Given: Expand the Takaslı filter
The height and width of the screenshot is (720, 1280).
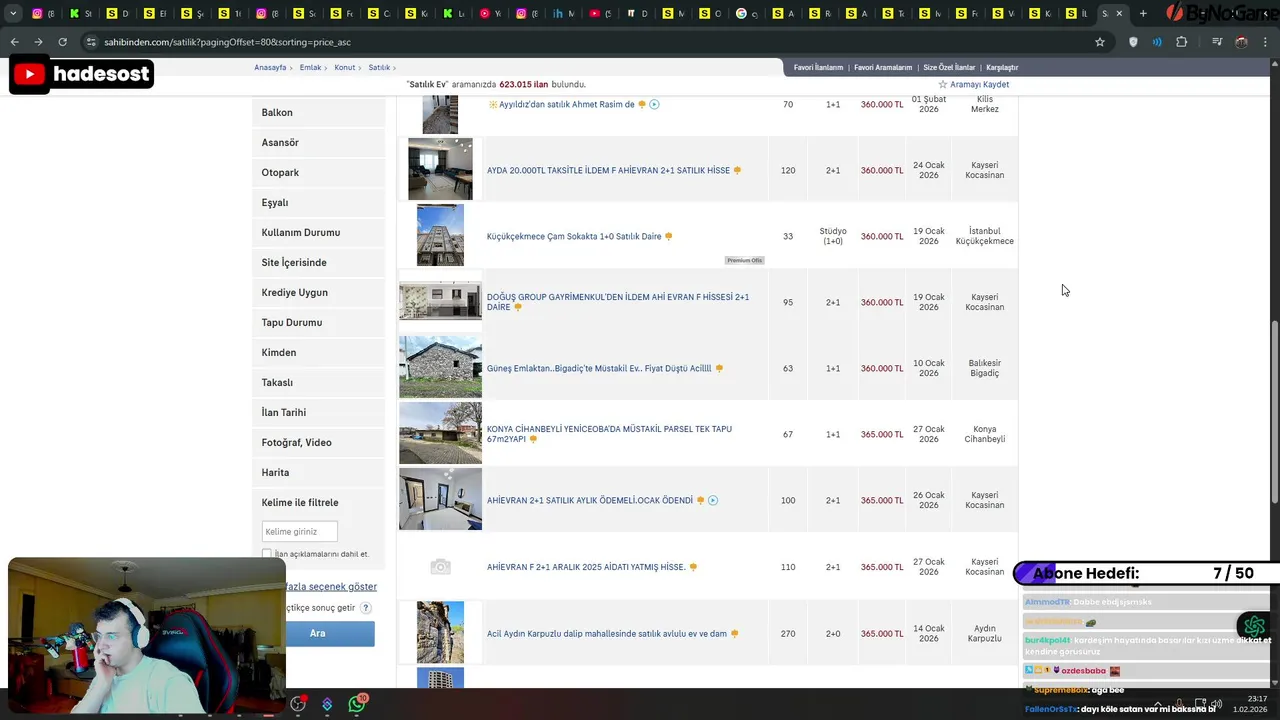Looking at the screenshot, I should coord(318,383).
